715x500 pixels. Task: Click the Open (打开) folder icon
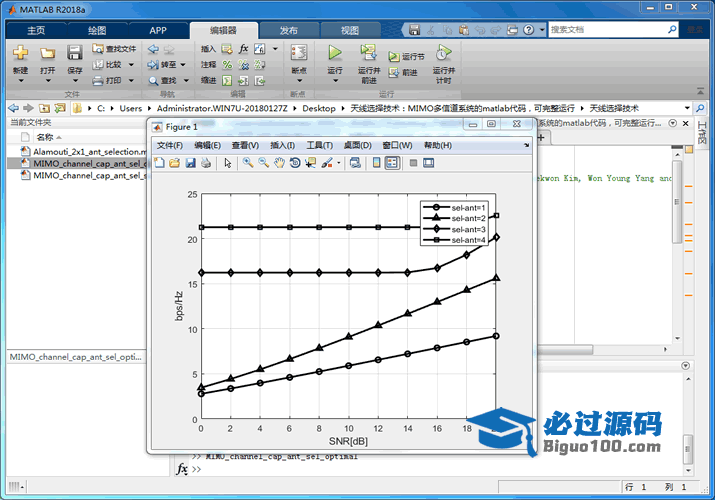(x=47, y=54)
